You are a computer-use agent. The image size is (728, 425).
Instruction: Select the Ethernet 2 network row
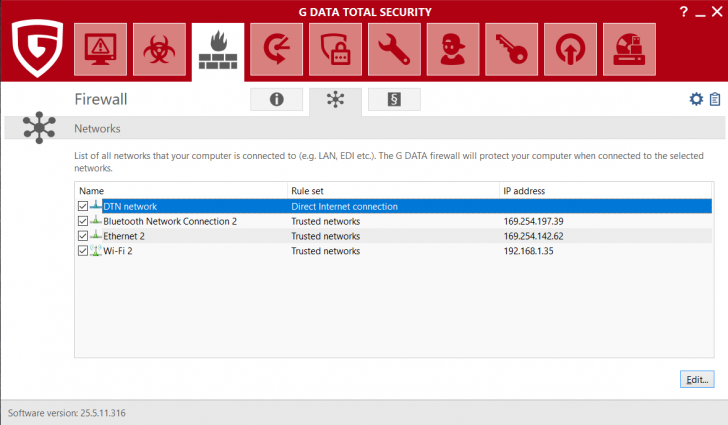[393, 236]
